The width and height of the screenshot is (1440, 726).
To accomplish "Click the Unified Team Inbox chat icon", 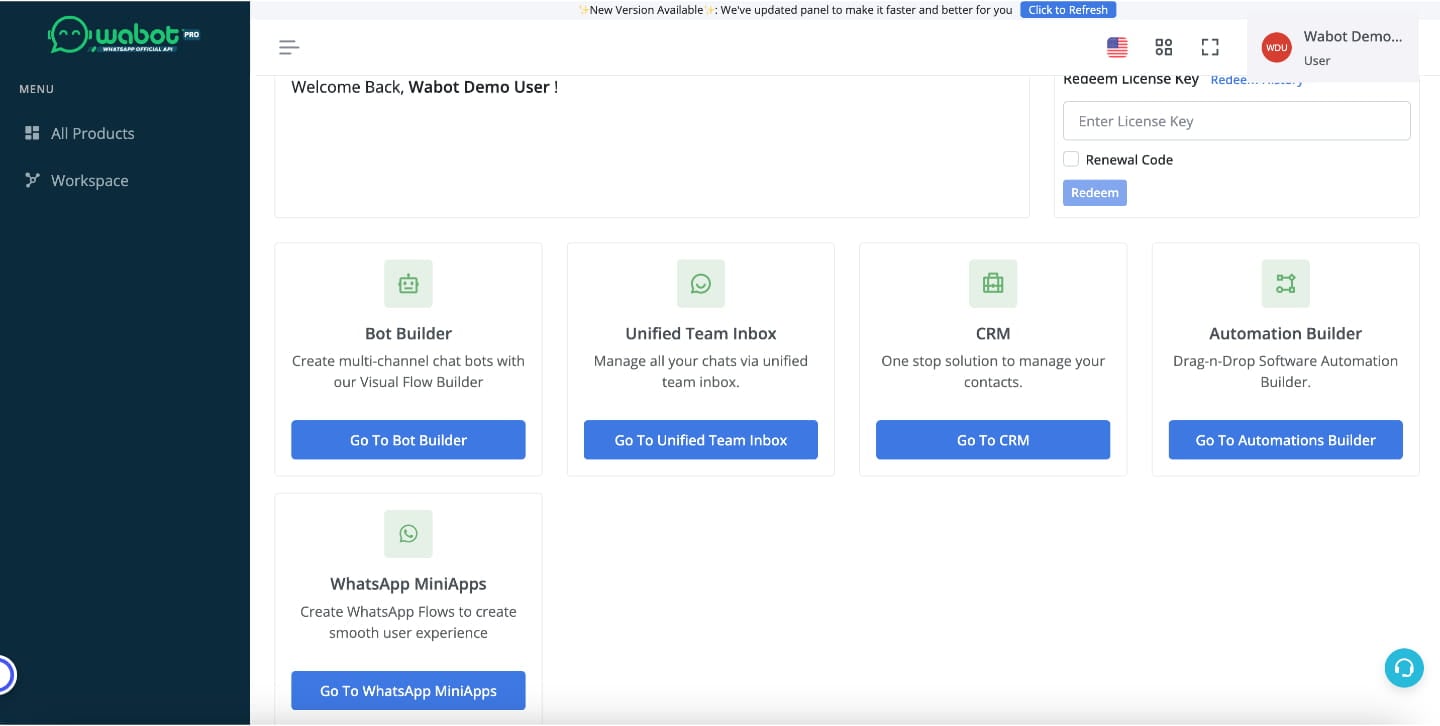I will pos(700,284).
